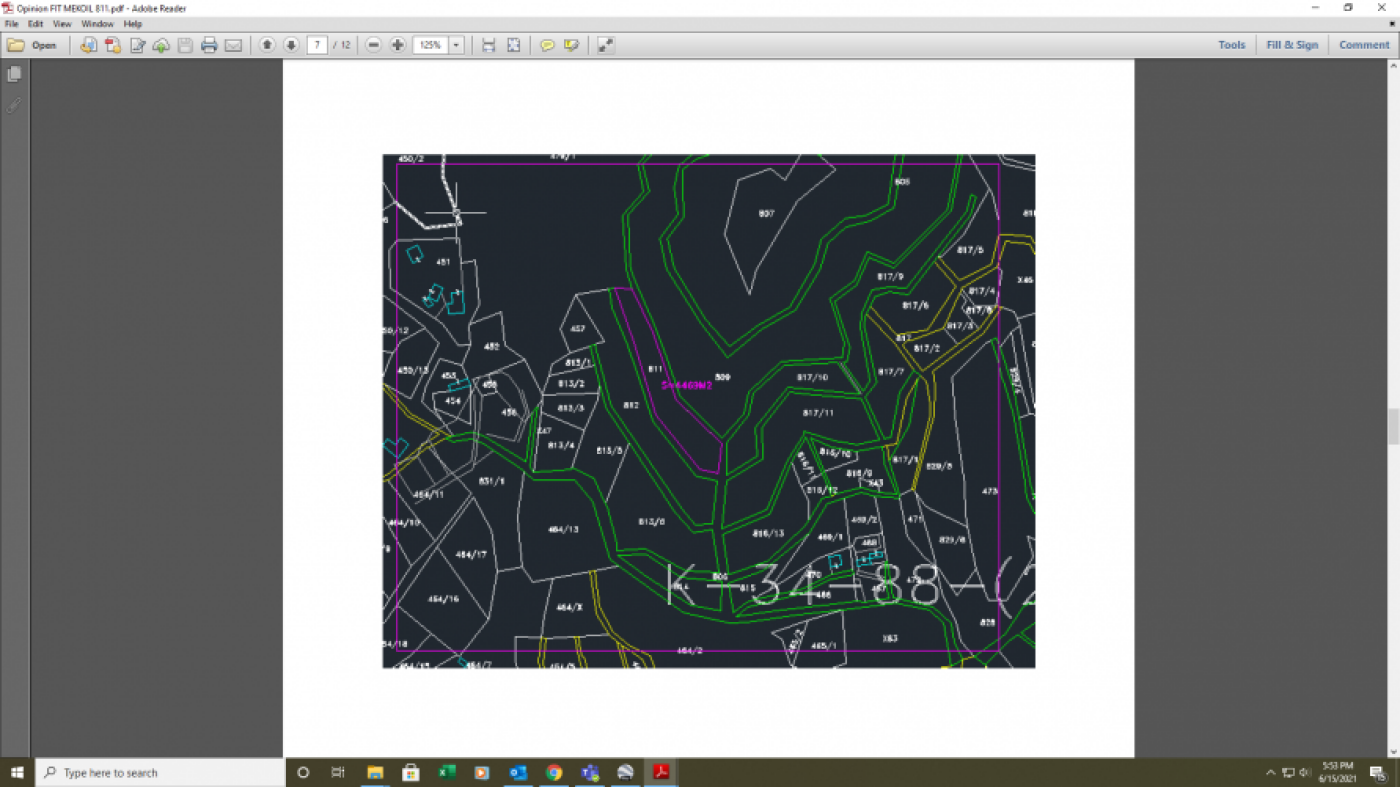The image size is (1400, 787).
Task: Click the email envelope toolbar icon
Action: click(x=233, y=45)
